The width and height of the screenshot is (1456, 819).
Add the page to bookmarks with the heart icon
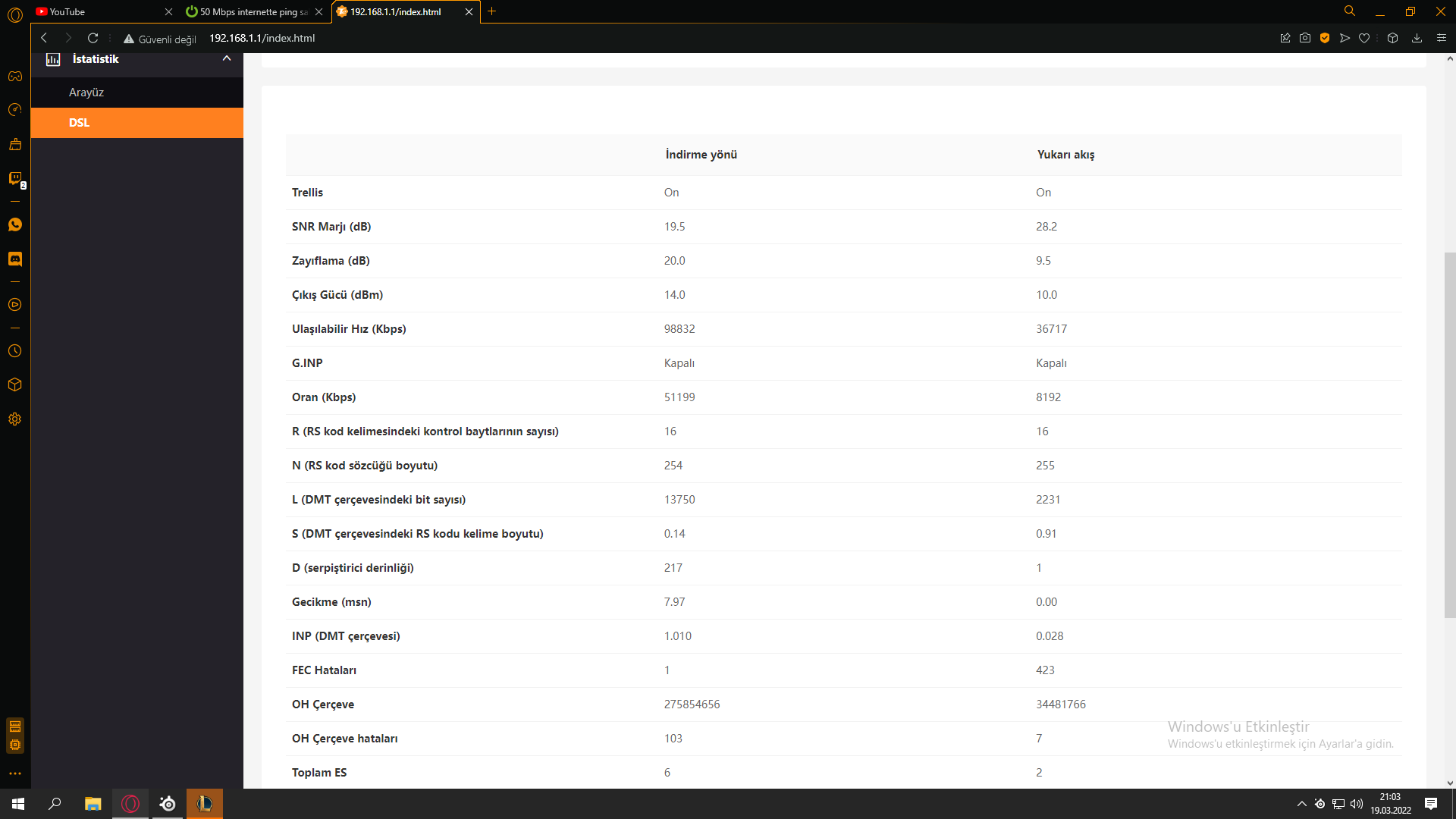click(1364, 38)
